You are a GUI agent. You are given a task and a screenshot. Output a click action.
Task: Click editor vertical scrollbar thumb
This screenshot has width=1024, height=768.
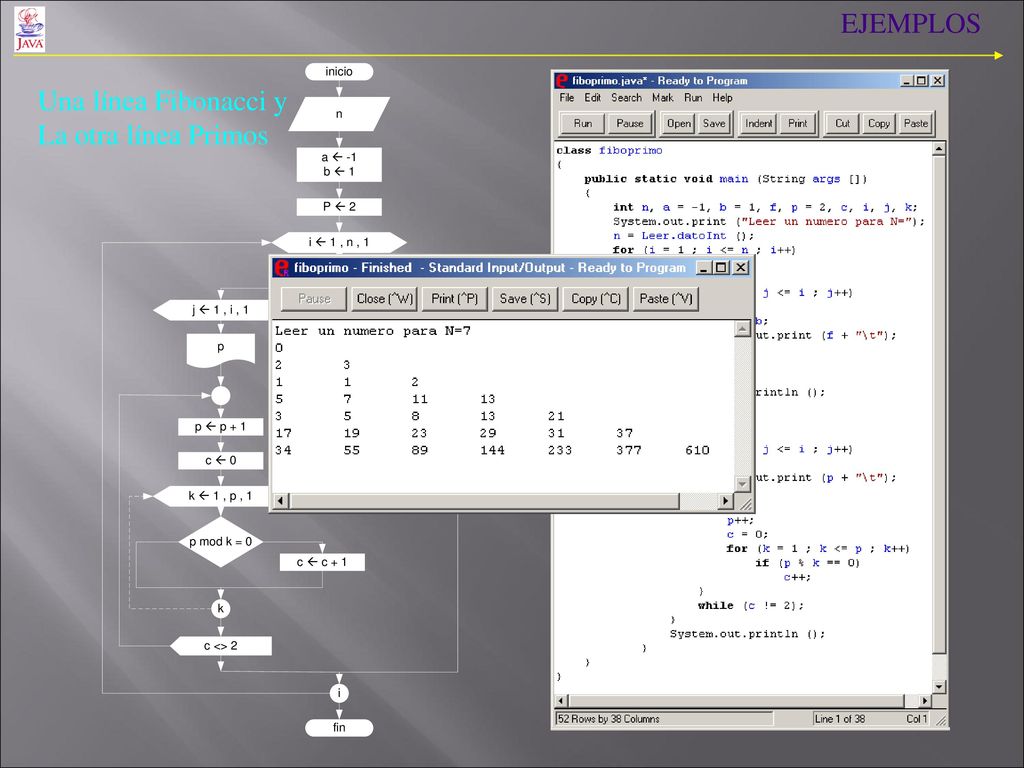pyautogui.click(x=938, y=403)
